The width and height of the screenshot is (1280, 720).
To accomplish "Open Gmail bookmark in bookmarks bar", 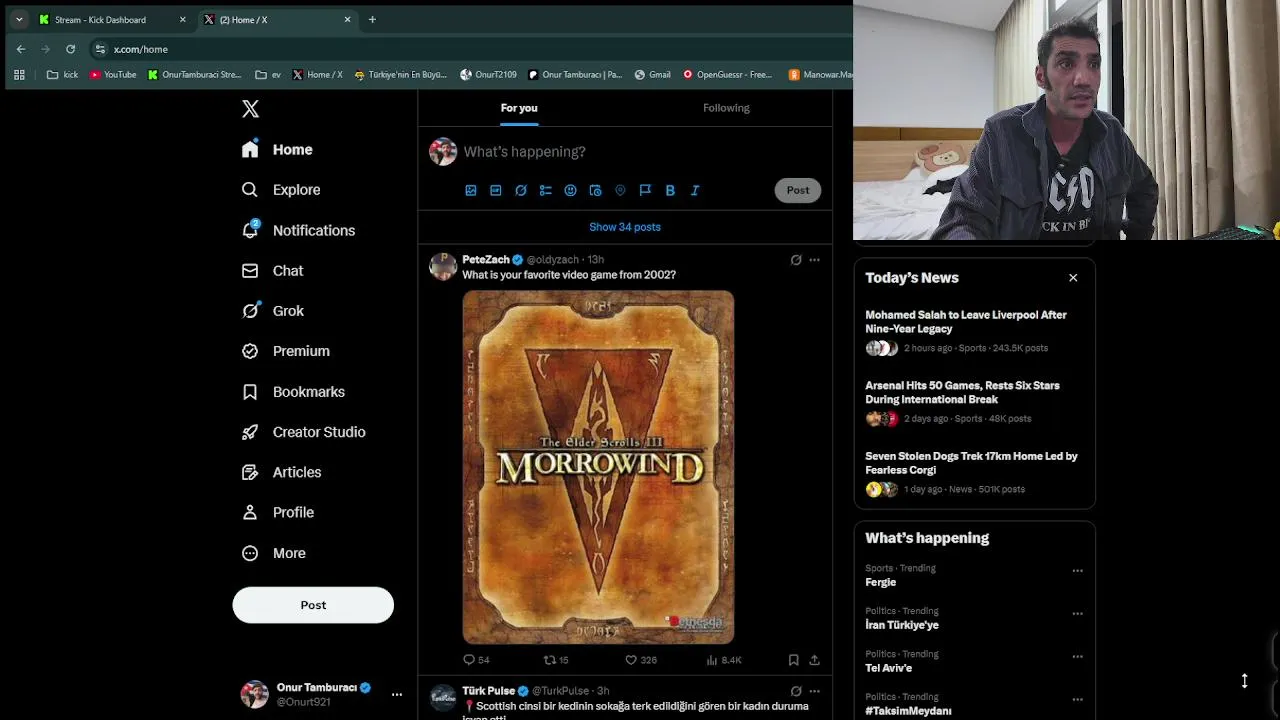I will click(x=651, y=74).
